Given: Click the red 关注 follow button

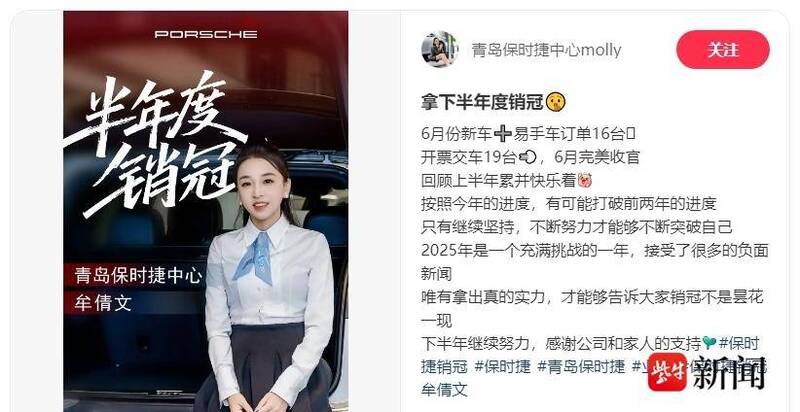Looking at the screenshot, I should pyautogui.click(x=722, y=49).
